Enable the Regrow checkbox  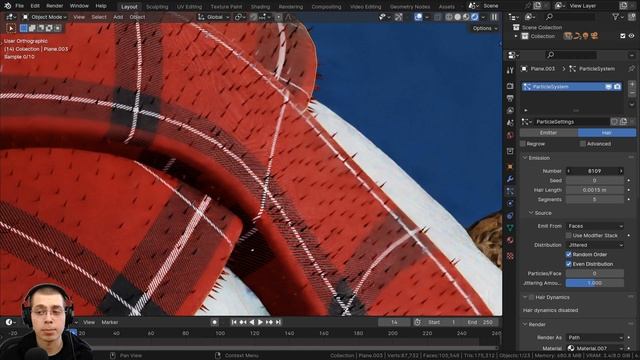pos(523,144)
